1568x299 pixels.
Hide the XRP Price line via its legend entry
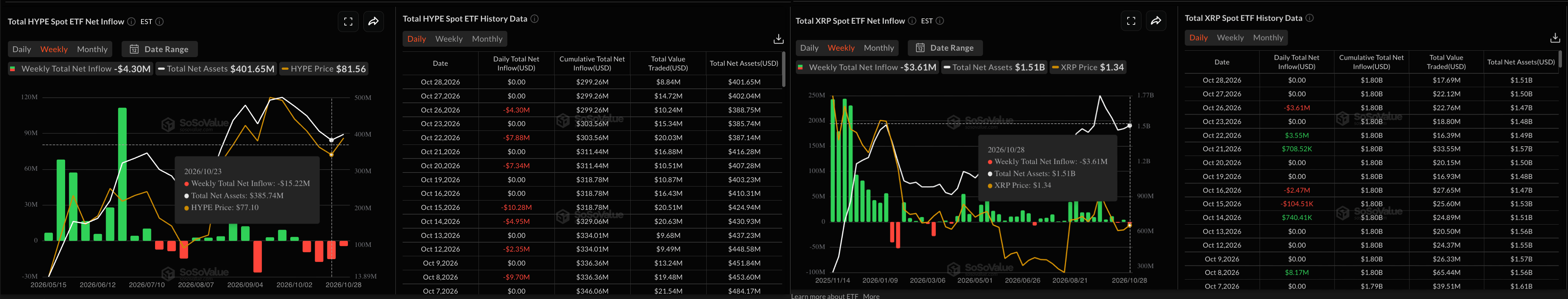click(1088, 68)
